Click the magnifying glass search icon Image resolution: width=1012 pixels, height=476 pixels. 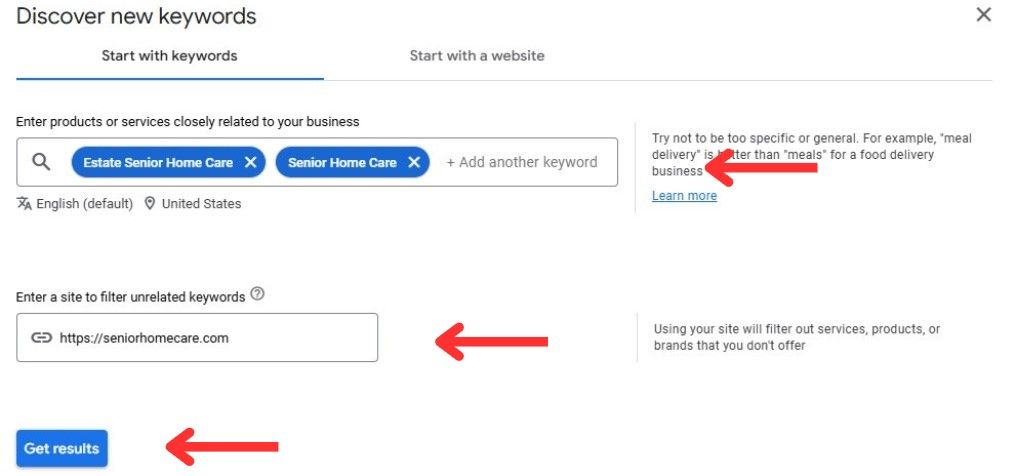[41, 162]
